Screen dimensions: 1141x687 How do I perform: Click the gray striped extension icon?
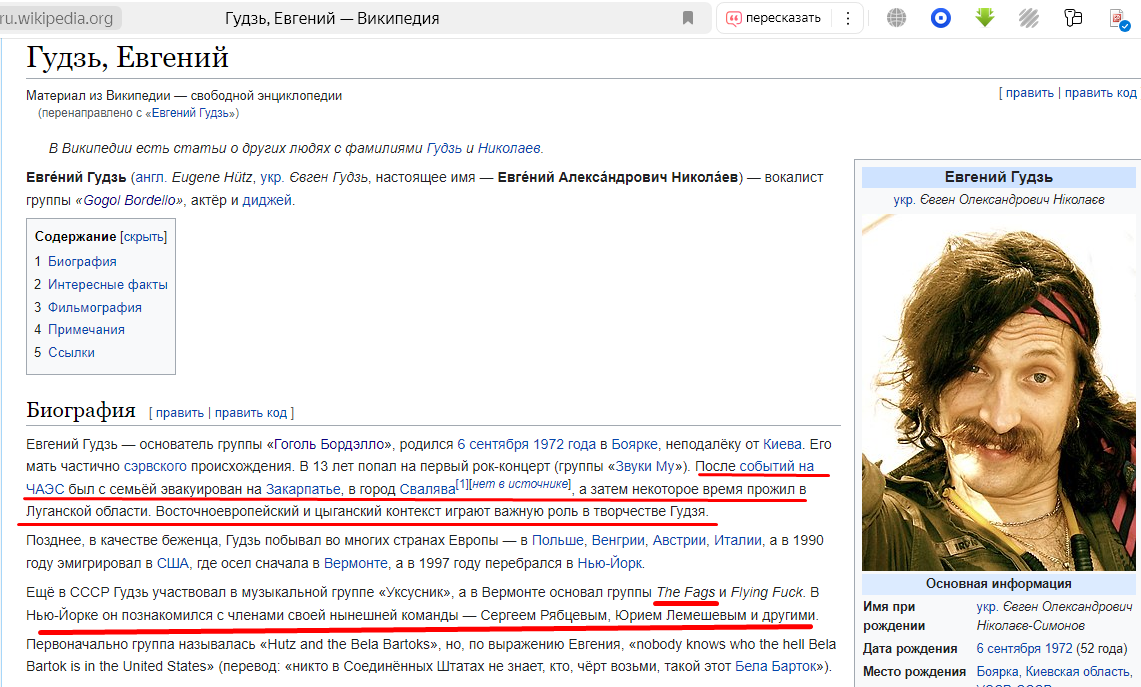coord(1029,18)
